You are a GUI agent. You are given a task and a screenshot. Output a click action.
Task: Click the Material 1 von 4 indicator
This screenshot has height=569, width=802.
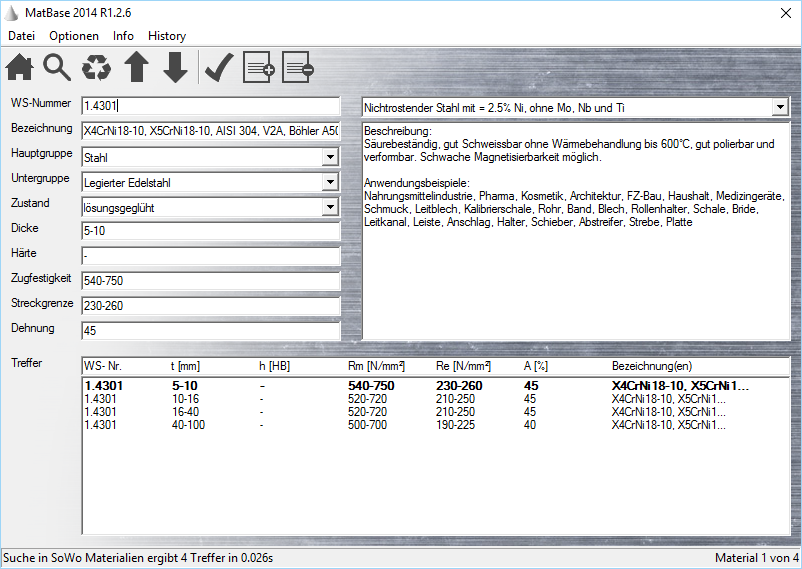[x=756, y=558]
